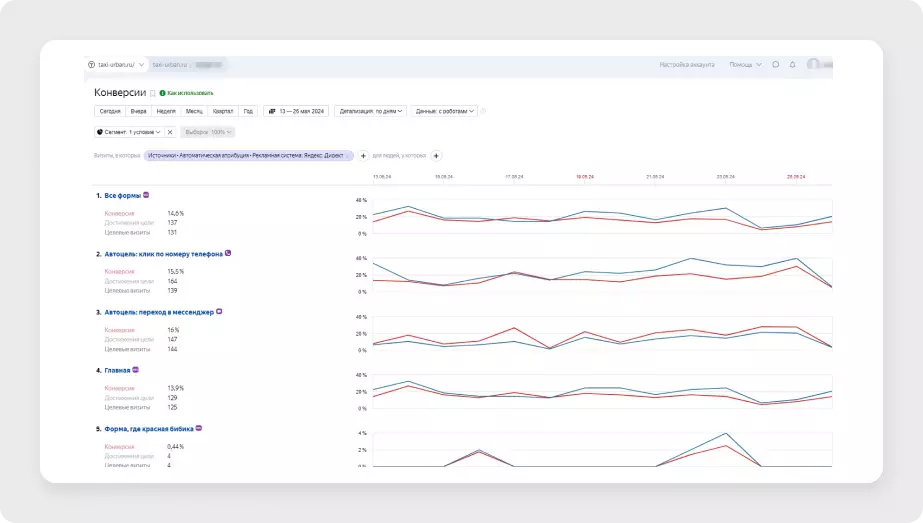Viewport: 923px width, 523px height.
Task: Click purple icon next to Главная goal
Action: point(135,370)
